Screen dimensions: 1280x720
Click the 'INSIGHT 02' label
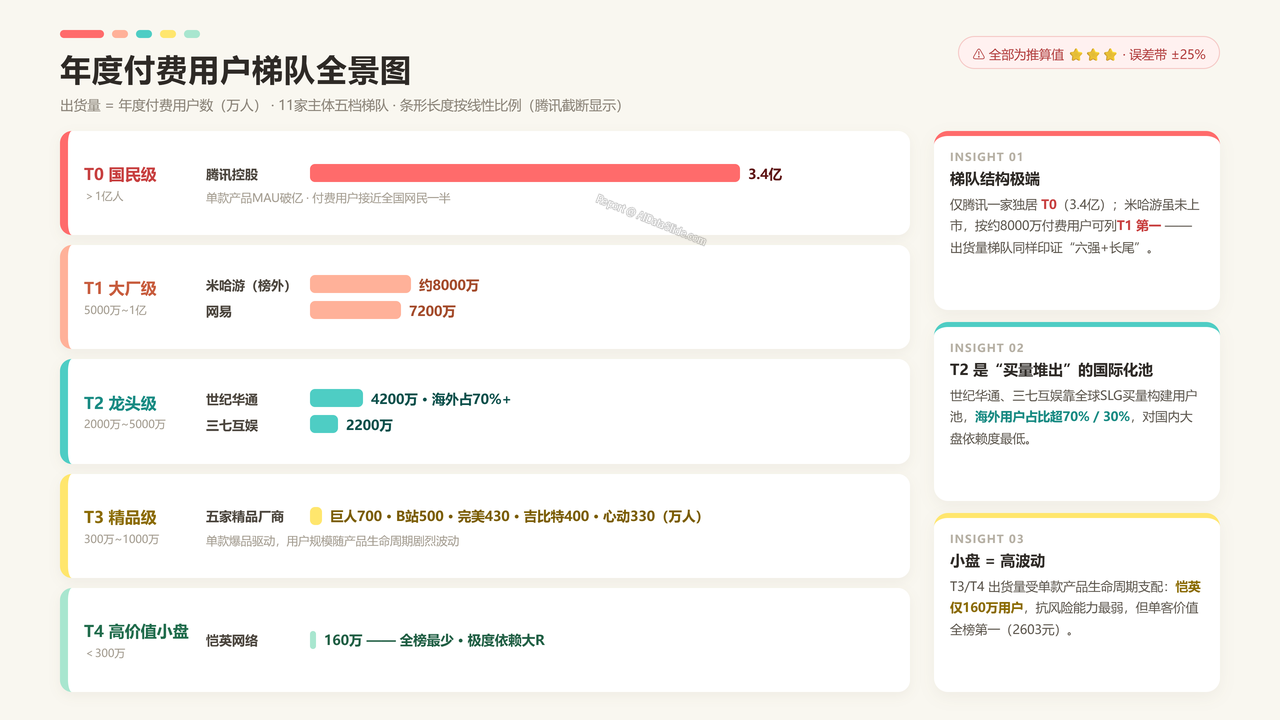(x=987, y=348)
